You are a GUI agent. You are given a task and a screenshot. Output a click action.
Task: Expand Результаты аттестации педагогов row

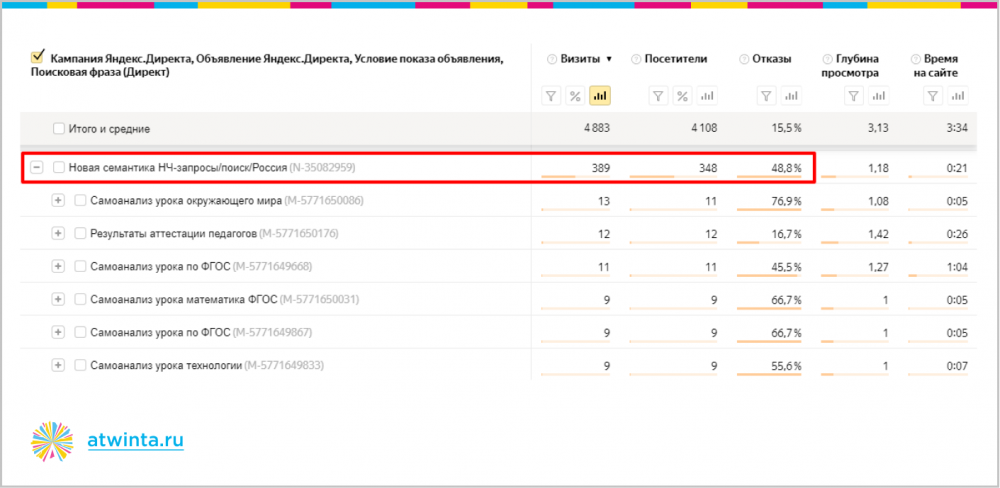58,233
